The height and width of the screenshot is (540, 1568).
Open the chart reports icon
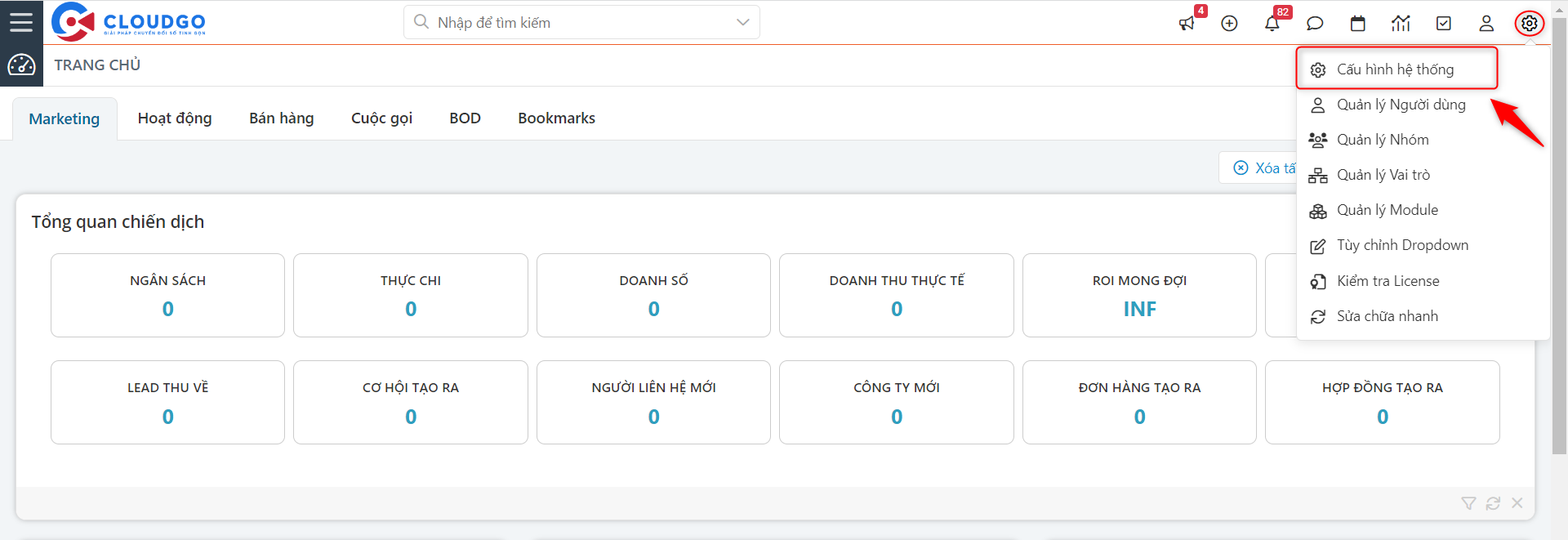1401,24
